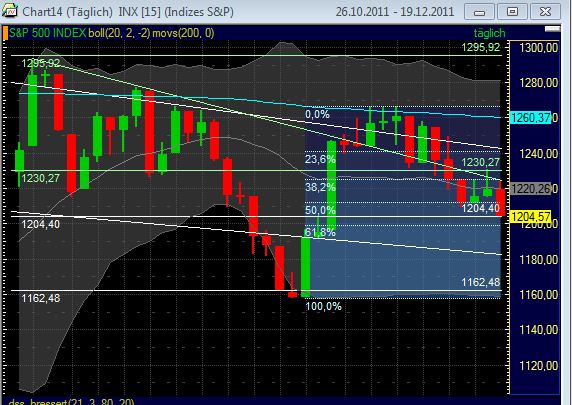Click the 61,8% Fibonacci level label

click(x=320, y=232)
